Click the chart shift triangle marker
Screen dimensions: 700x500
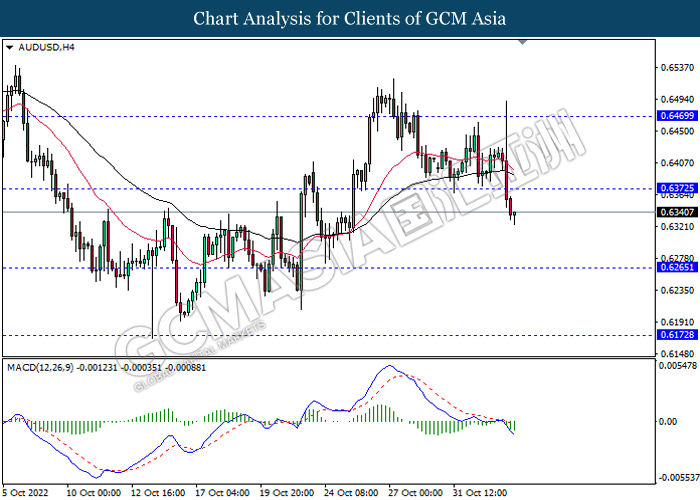tap(522, 42)
